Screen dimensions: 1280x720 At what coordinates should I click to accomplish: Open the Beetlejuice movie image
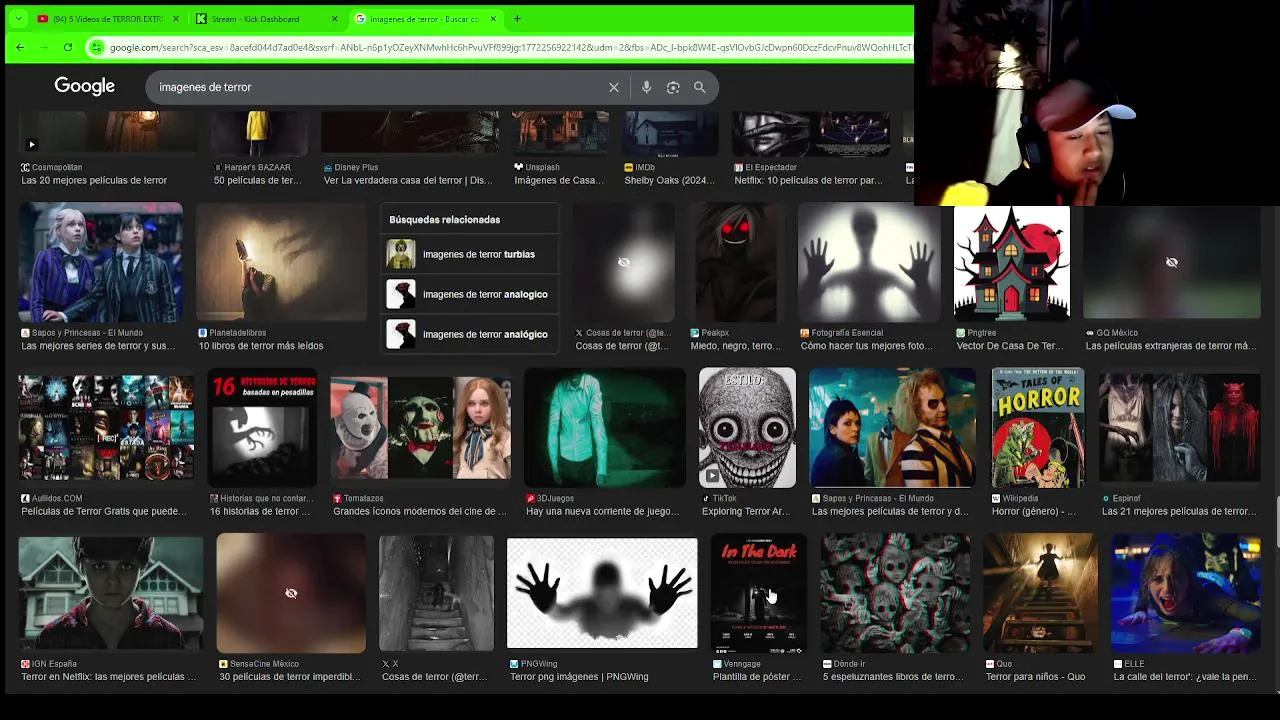coord(892,427)
